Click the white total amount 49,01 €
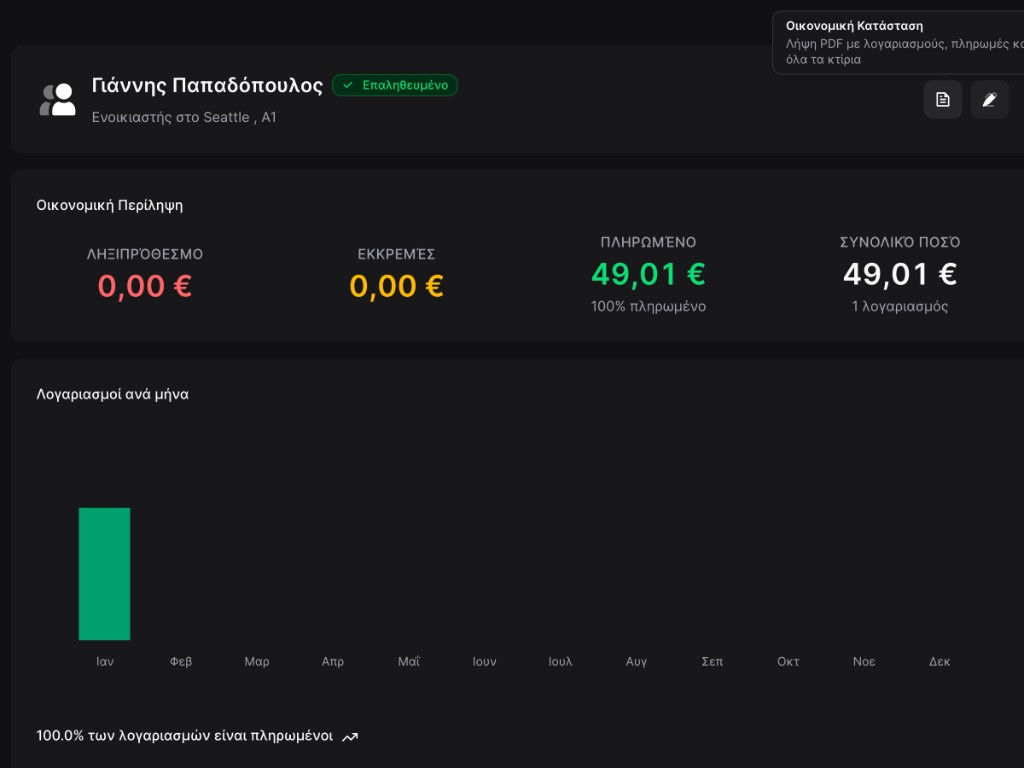This screenshot has width=1024, height=768. point(900,274)
